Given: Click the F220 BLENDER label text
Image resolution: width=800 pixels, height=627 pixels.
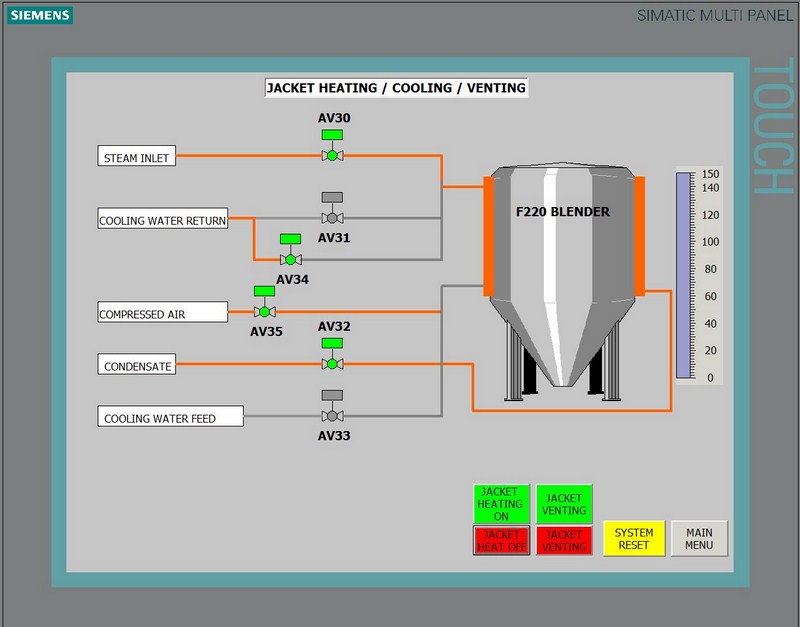Looking at the screenshot, I should tap(562, 212).
